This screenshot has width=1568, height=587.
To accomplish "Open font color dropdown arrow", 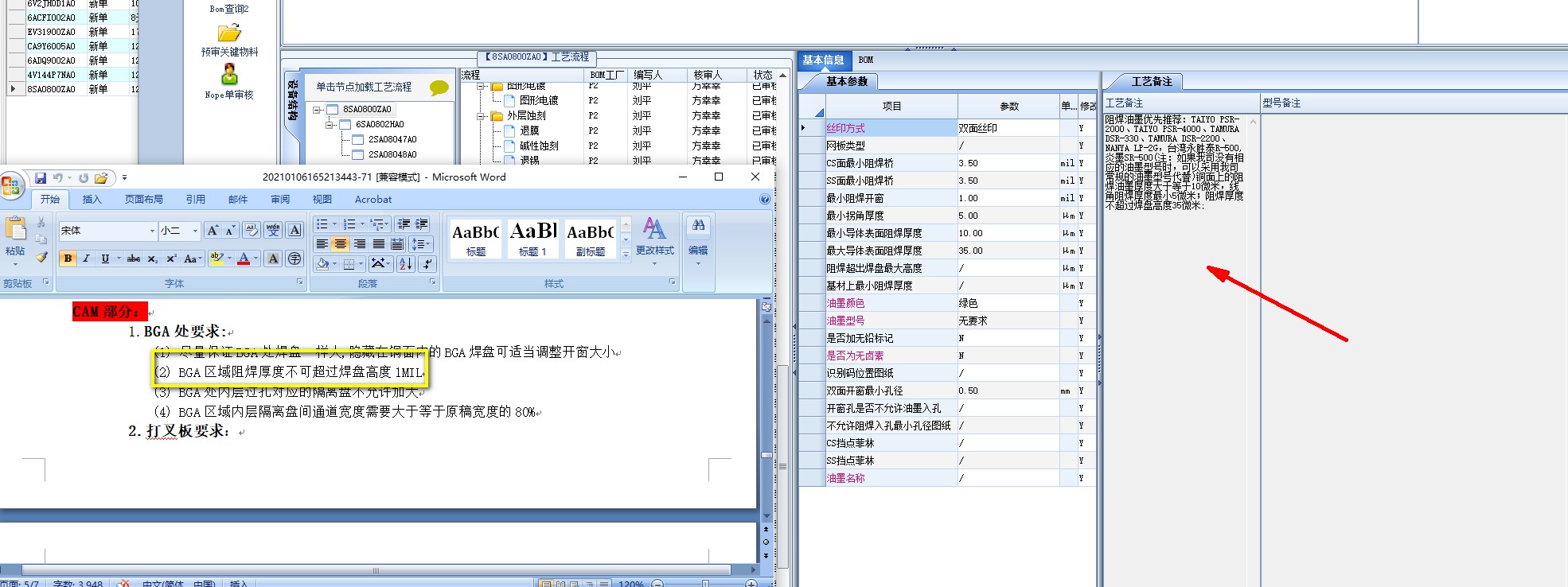I will [256, 259].
